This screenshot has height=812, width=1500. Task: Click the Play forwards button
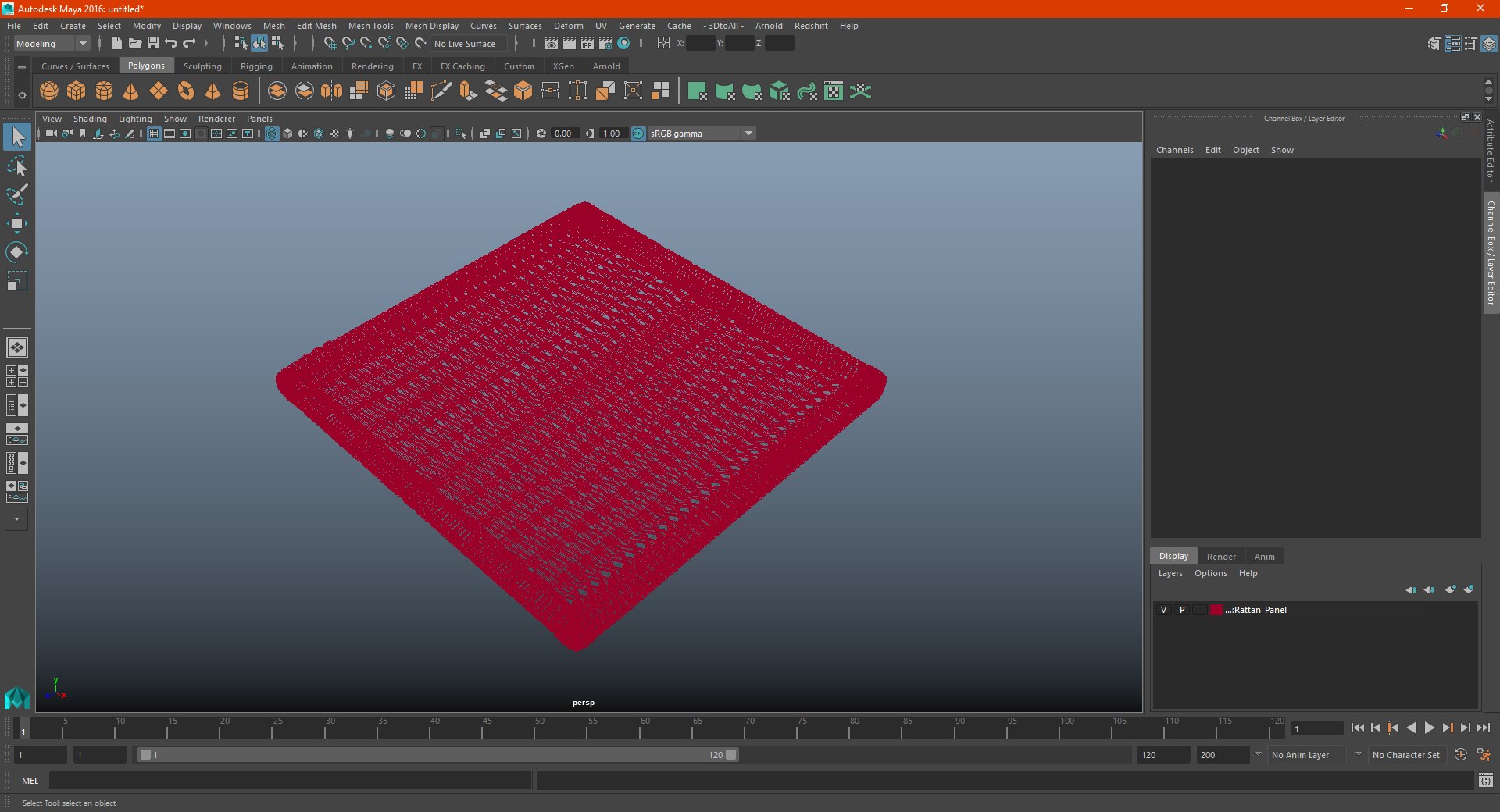[x=1430, y=728]
